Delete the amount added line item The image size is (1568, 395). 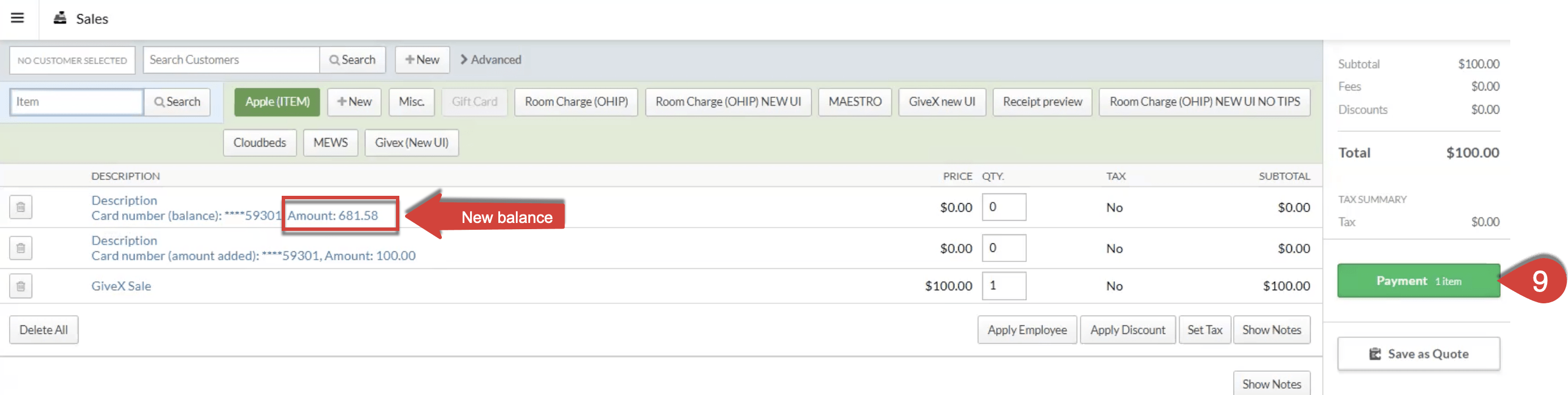pyautogui.click(x=21, y=248)
